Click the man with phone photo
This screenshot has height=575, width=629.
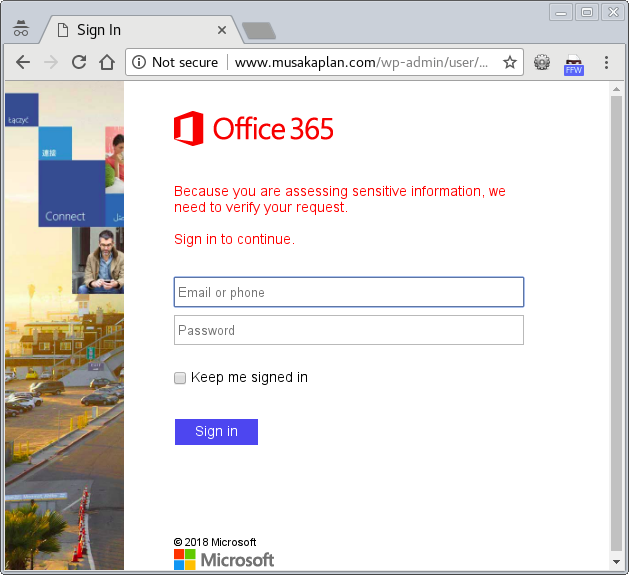coord(98,260)
